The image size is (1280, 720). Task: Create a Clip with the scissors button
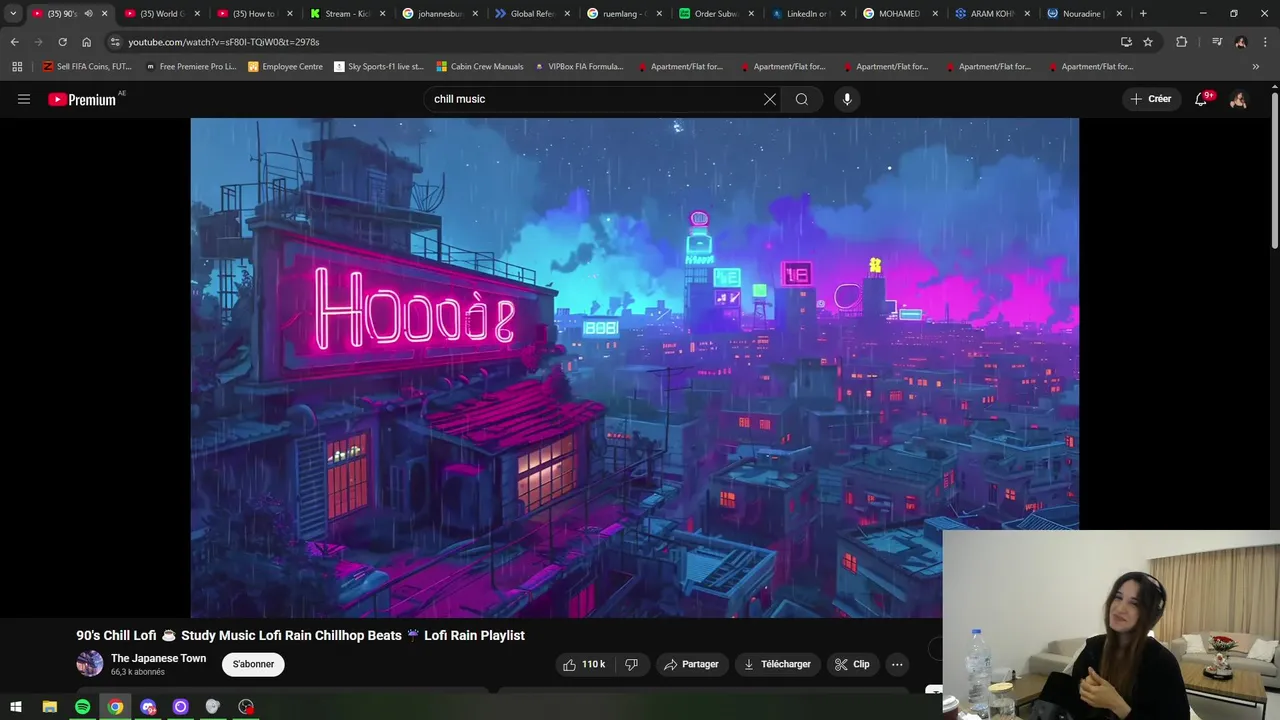[x=852, y=664]
